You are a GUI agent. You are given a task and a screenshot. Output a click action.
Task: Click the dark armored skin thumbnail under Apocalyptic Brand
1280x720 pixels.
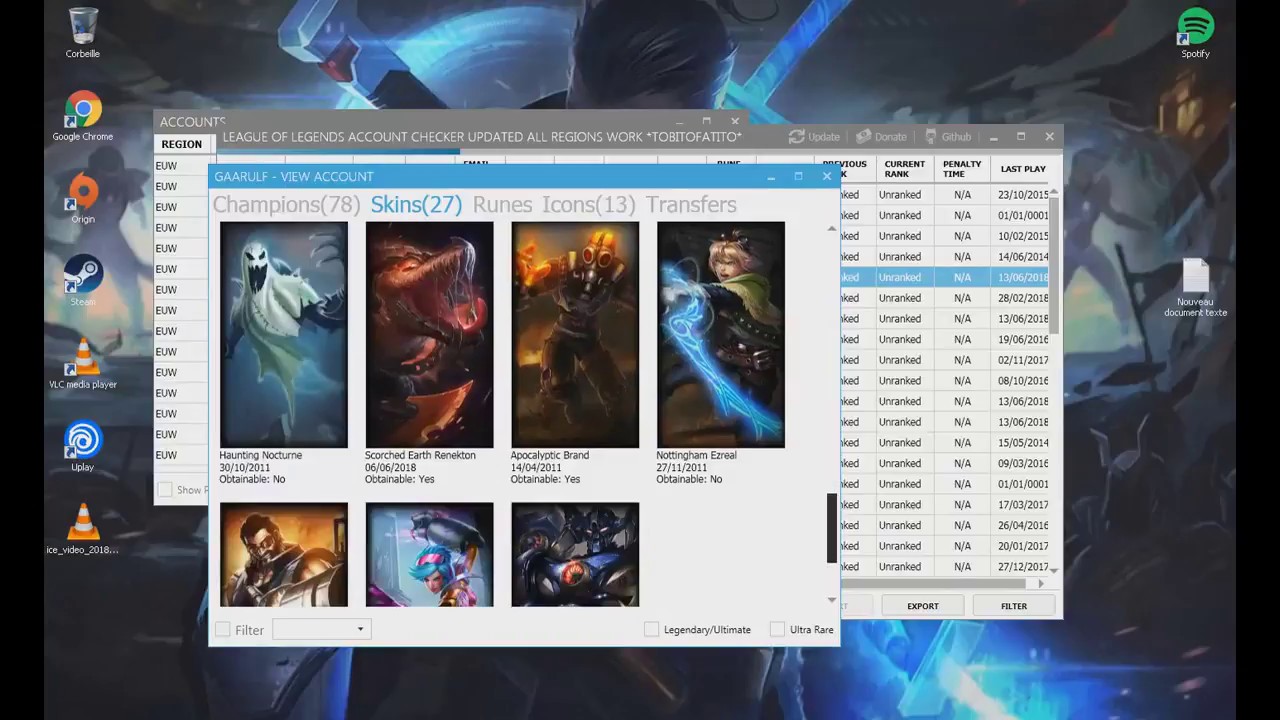pyautogui.click(x=575, y=555)
